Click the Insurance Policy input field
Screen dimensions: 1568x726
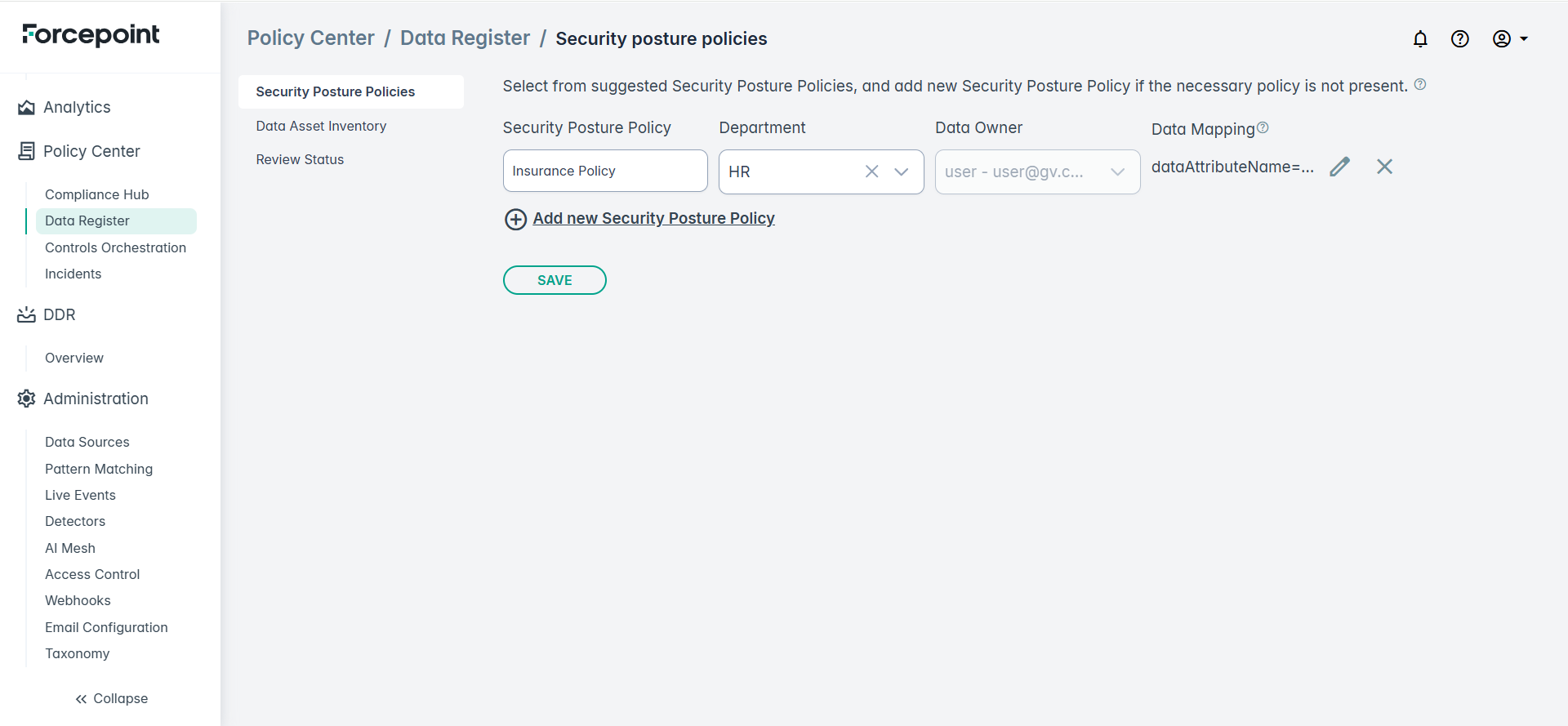pyautogui.click(x=604, y=171)
